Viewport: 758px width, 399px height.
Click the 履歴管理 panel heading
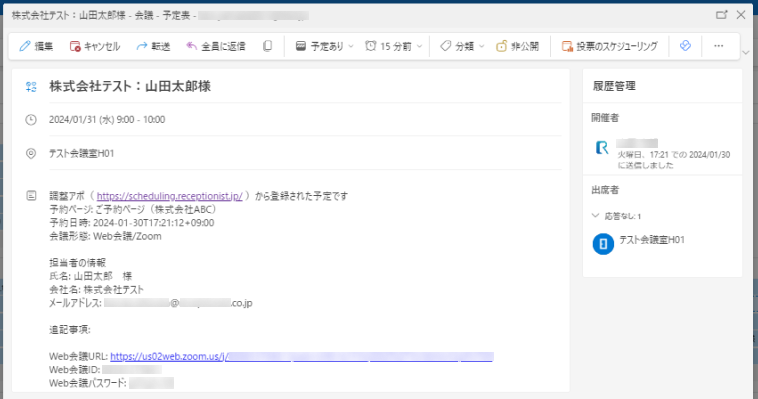point(614,86)
